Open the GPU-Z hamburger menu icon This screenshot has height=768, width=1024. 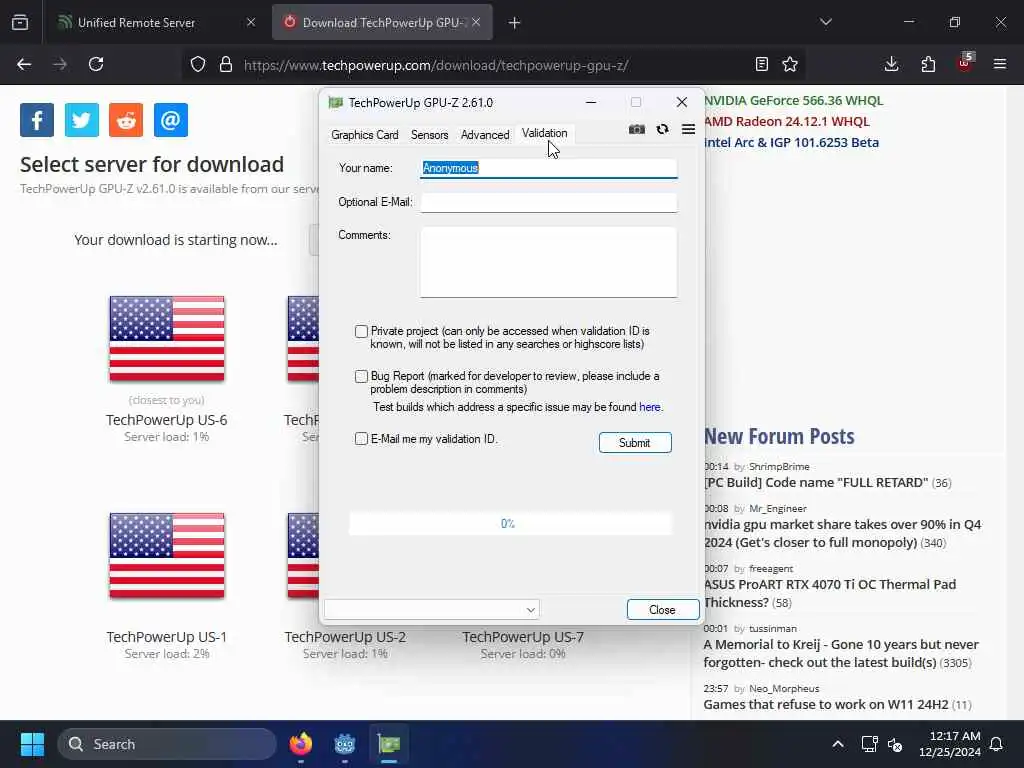pos(688,129)
